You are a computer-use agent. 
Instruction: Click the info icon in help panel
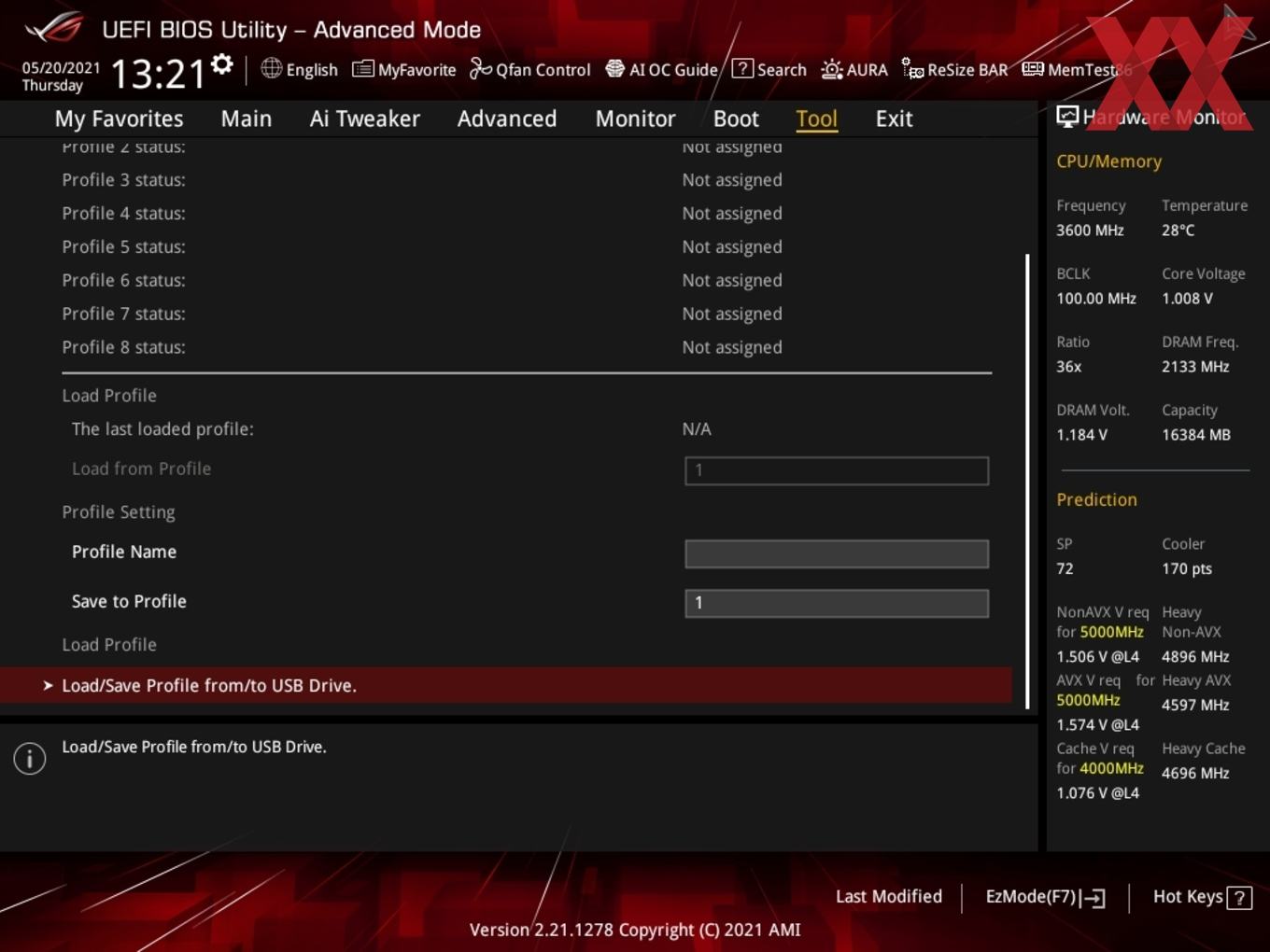tap(30, 758)
